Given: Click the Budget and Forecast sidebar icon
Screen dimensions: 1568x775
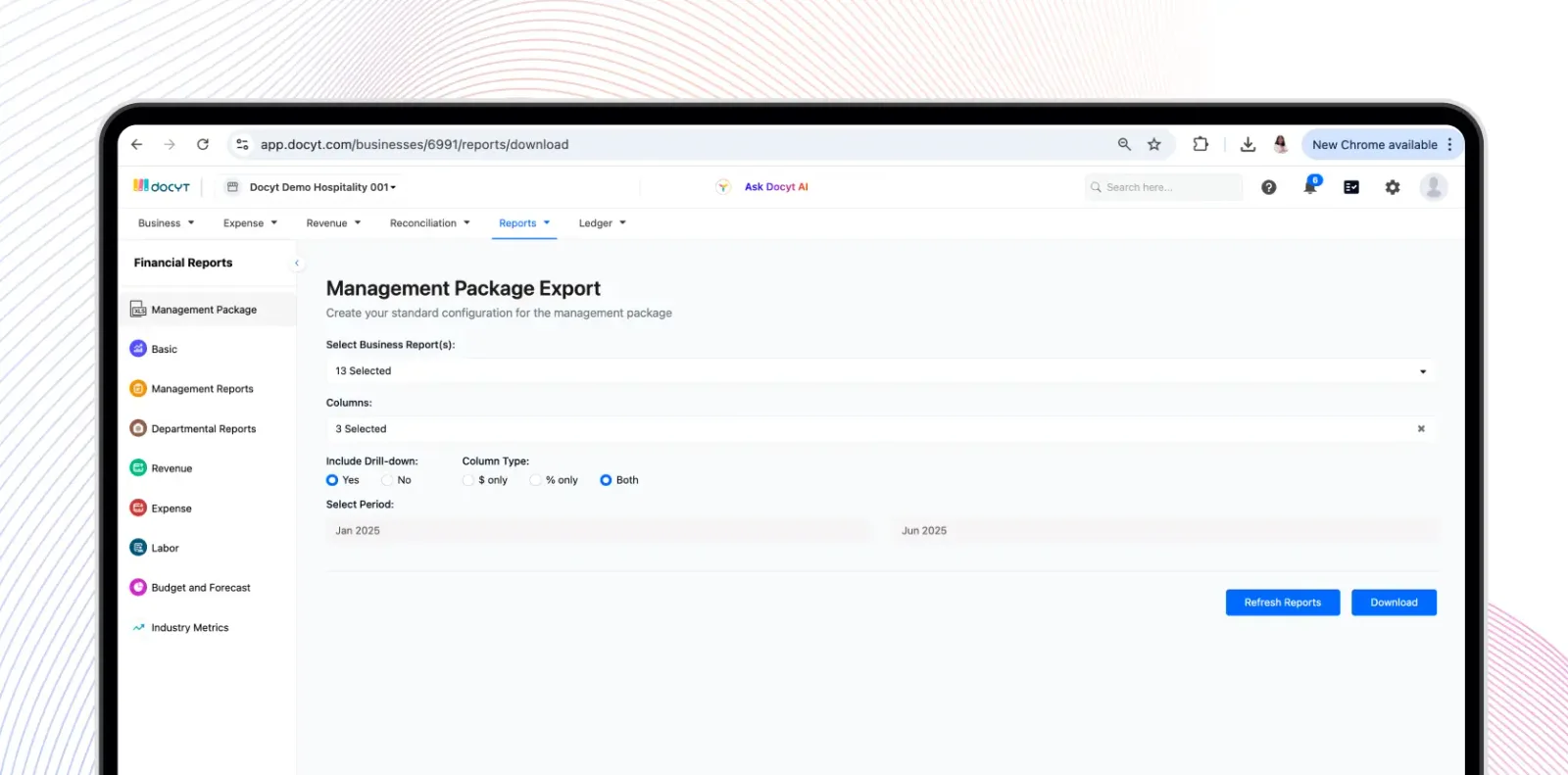Looking at the screenshot, I should pyautogui.click(x=138, y=587).
